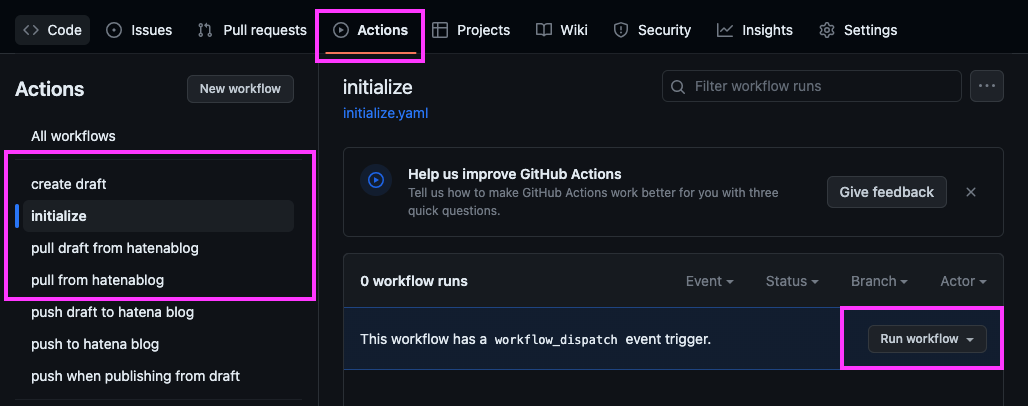Click the Give feedback button
This screenshot has width=1028, height=406.
pyautogui.click(x=886, y=192)
